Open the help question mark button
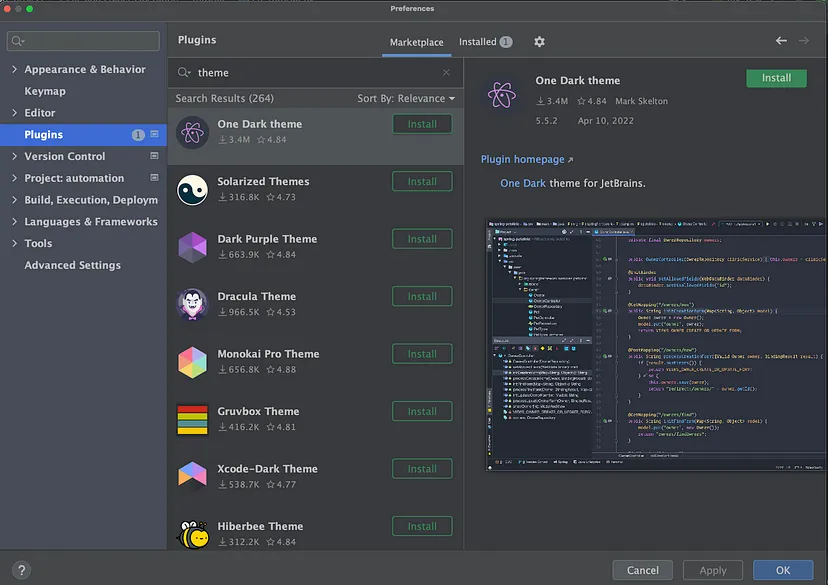828x585 pixels. (21, 570)
